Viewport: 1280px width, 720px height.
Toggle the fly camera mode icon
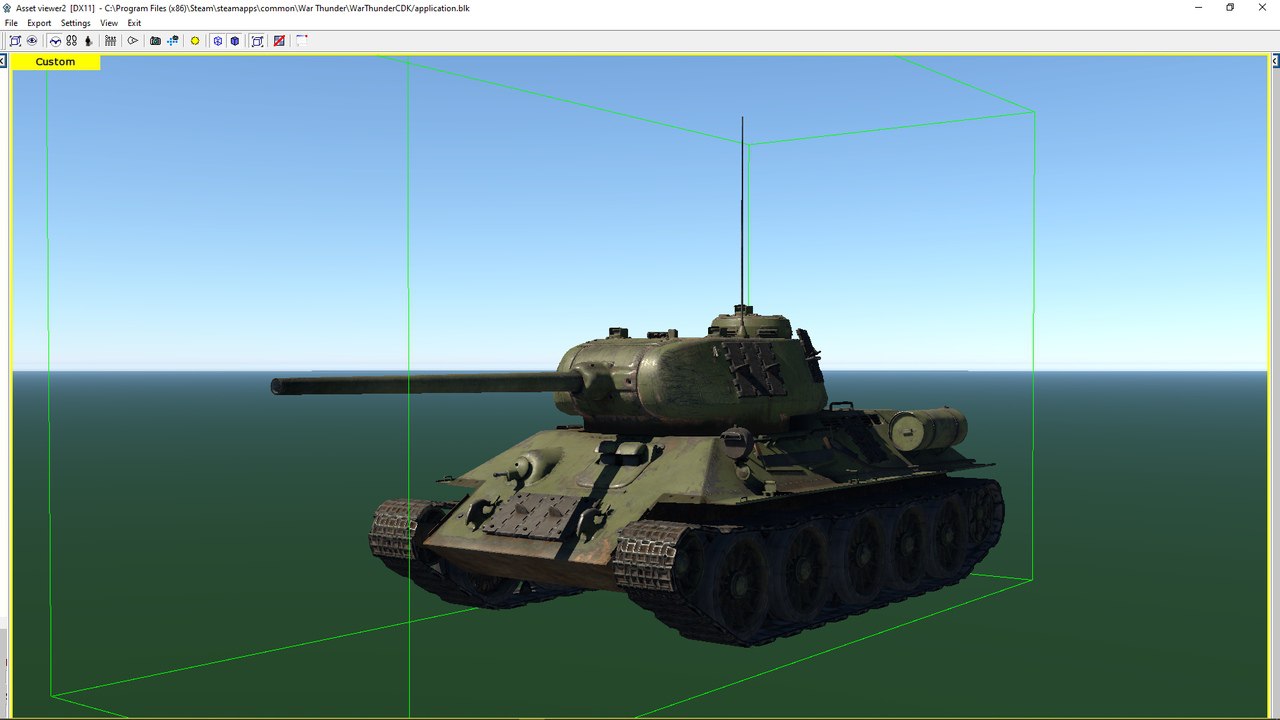pos(55,41)
